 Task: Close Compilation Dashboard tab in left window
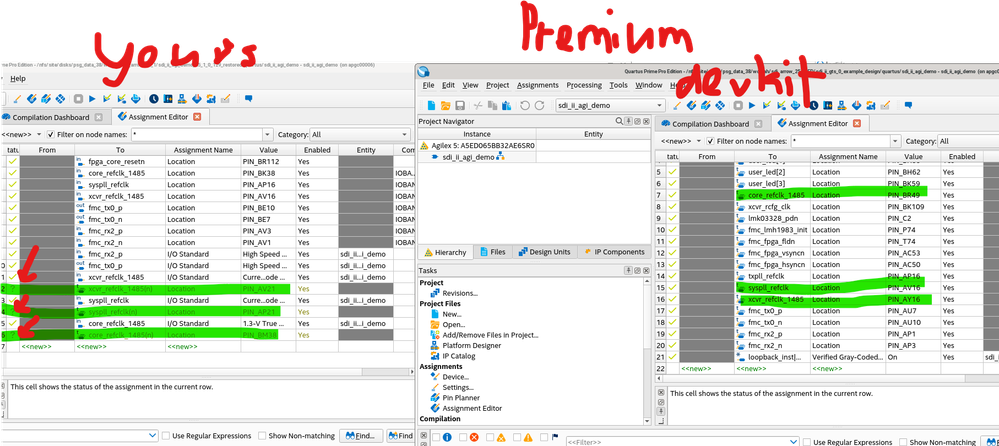(98, 117)
